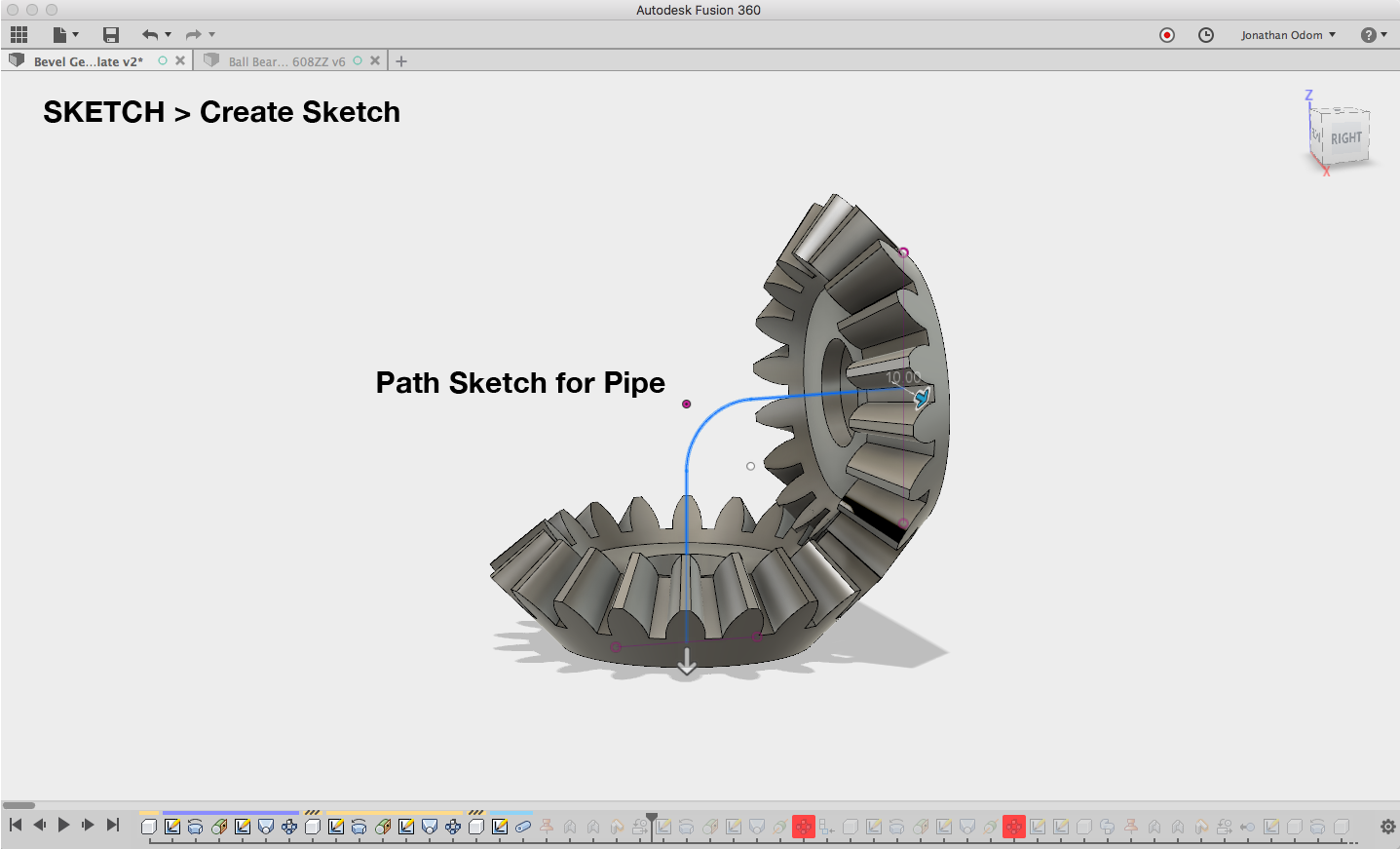Open the Jonathan Odom account menu
The image size is (1400, 849).
coord(1288,35)
